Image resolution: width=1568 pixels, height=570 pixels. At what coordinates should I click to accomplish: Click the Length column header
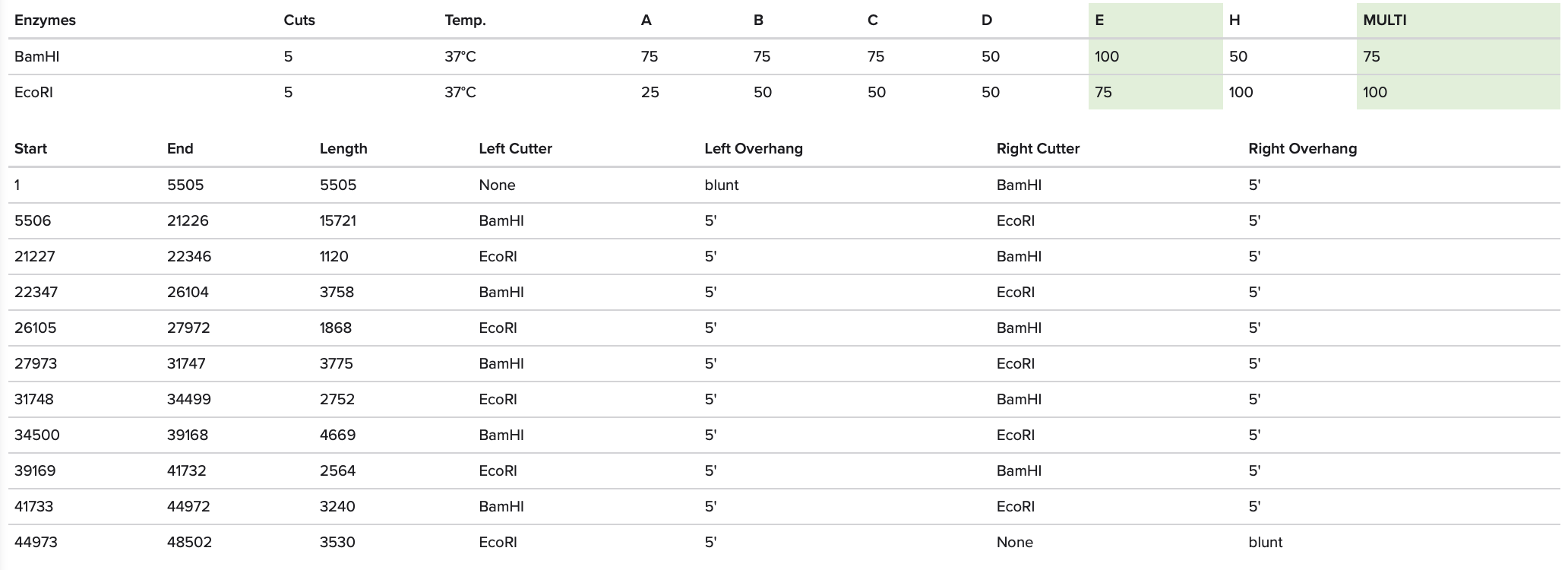(x=343, y=148)
